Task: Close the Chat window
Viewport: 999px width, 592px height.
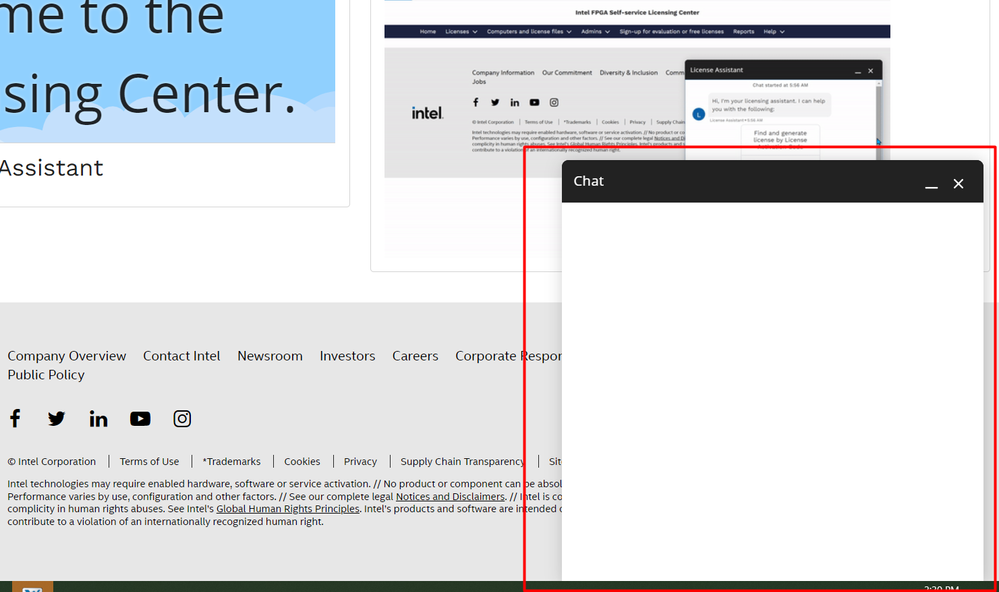Action: (958, 184)
